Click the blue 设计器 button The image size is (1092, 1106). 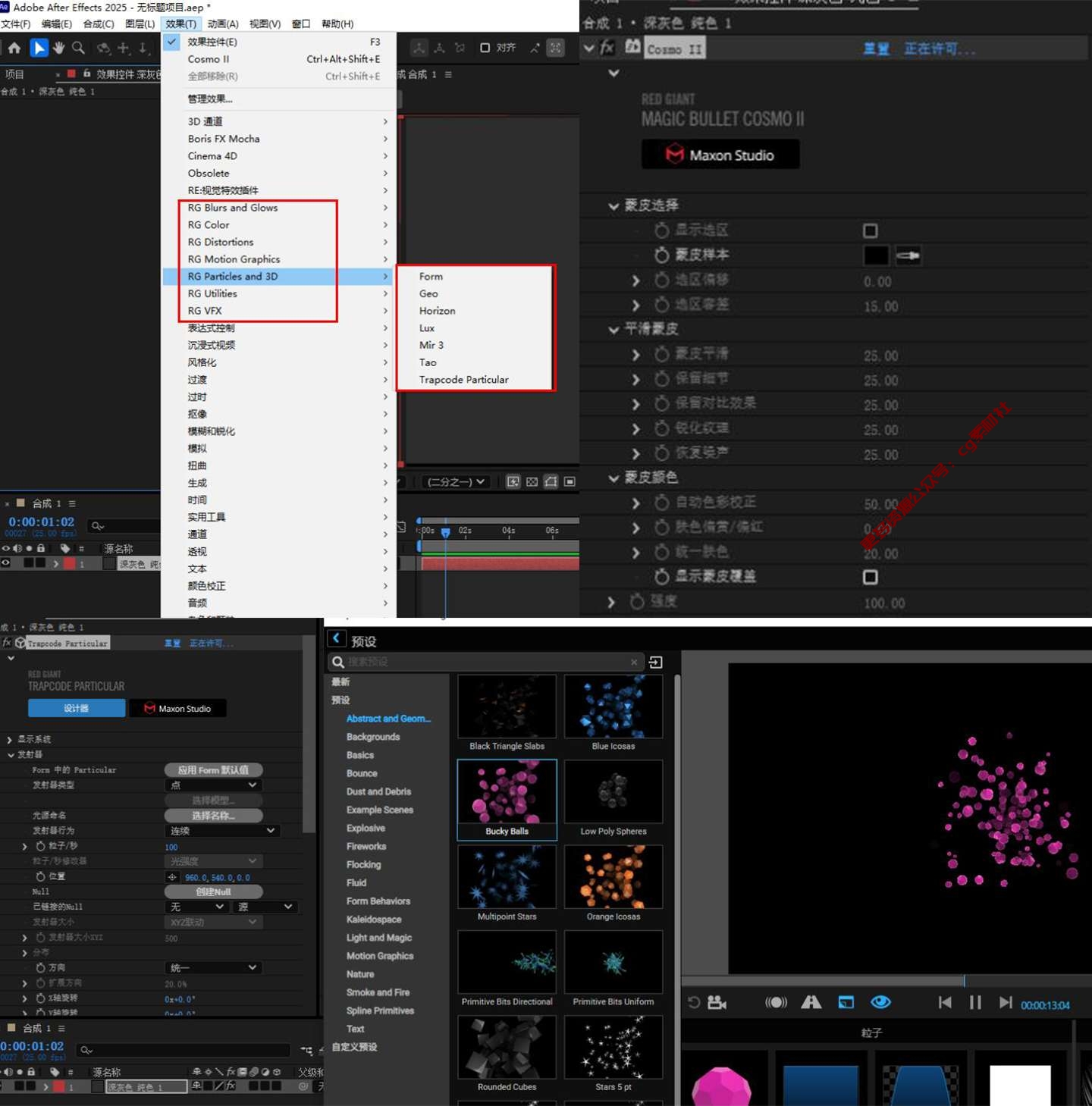pos(77,708)
